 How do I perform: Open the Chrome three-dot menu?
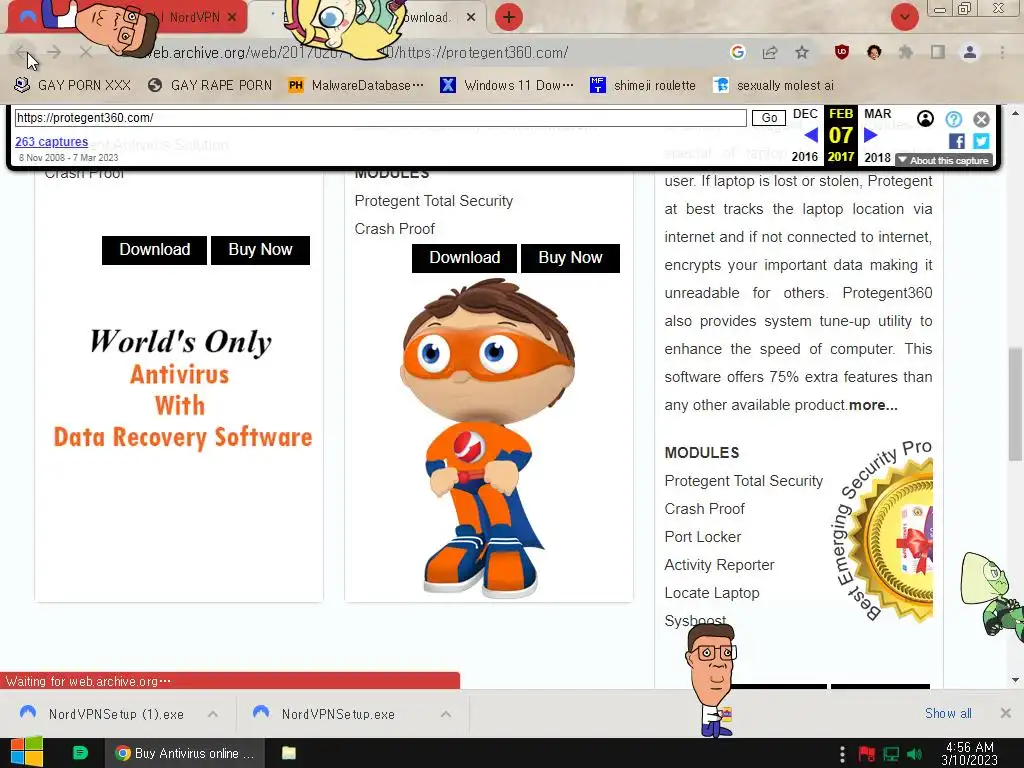(x=1002, y=52)
